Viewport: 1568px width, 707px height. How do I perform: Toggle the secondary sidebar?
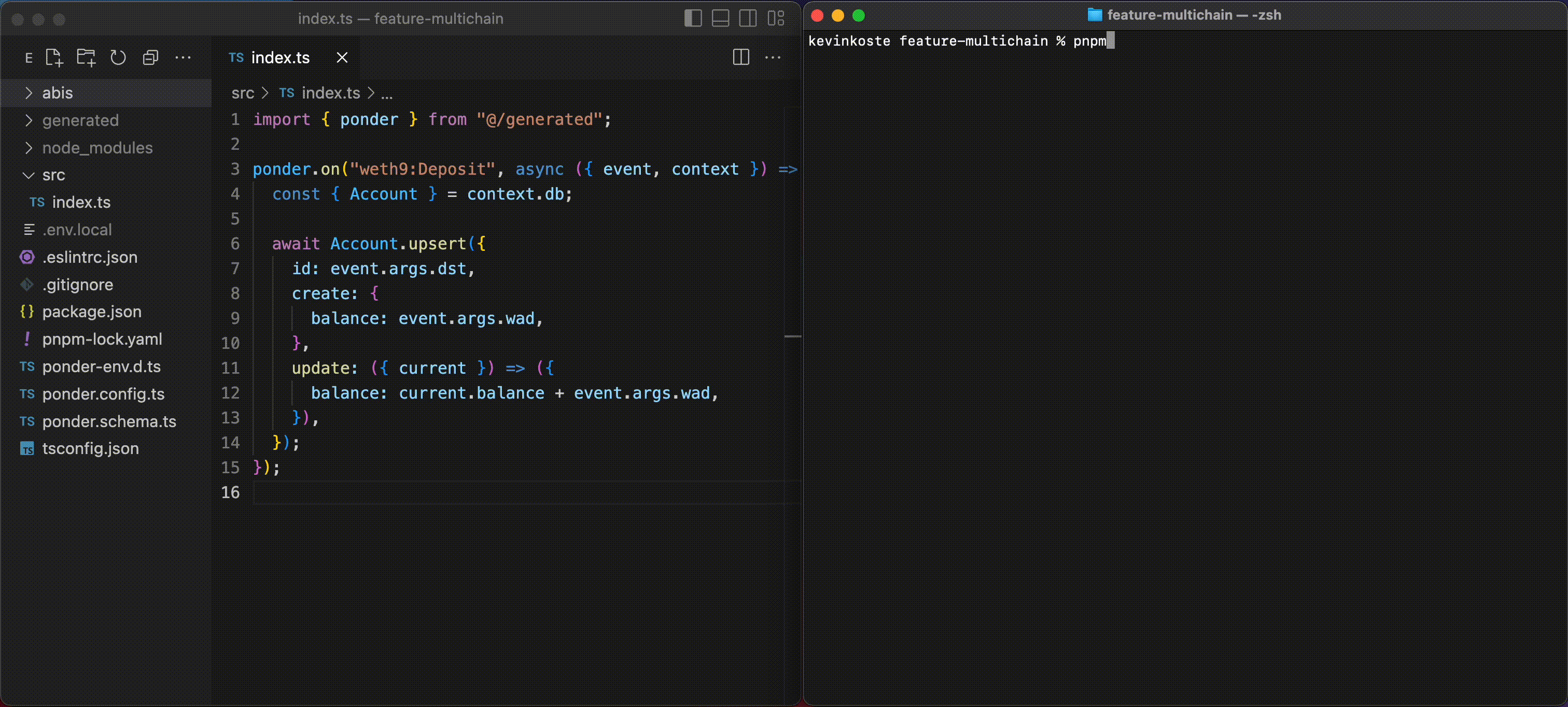pyautogui.click(x=748, y=18)
